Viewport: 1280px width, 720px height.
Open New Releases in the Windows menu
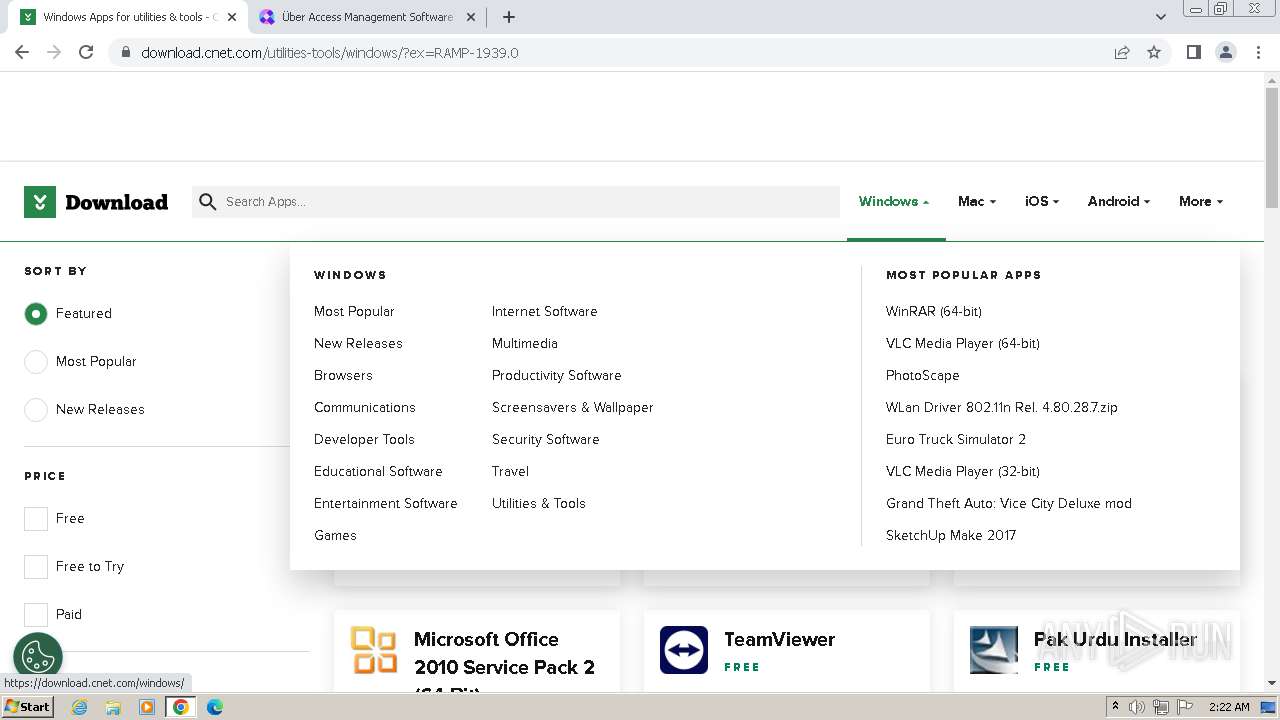(x=358, y=343)
